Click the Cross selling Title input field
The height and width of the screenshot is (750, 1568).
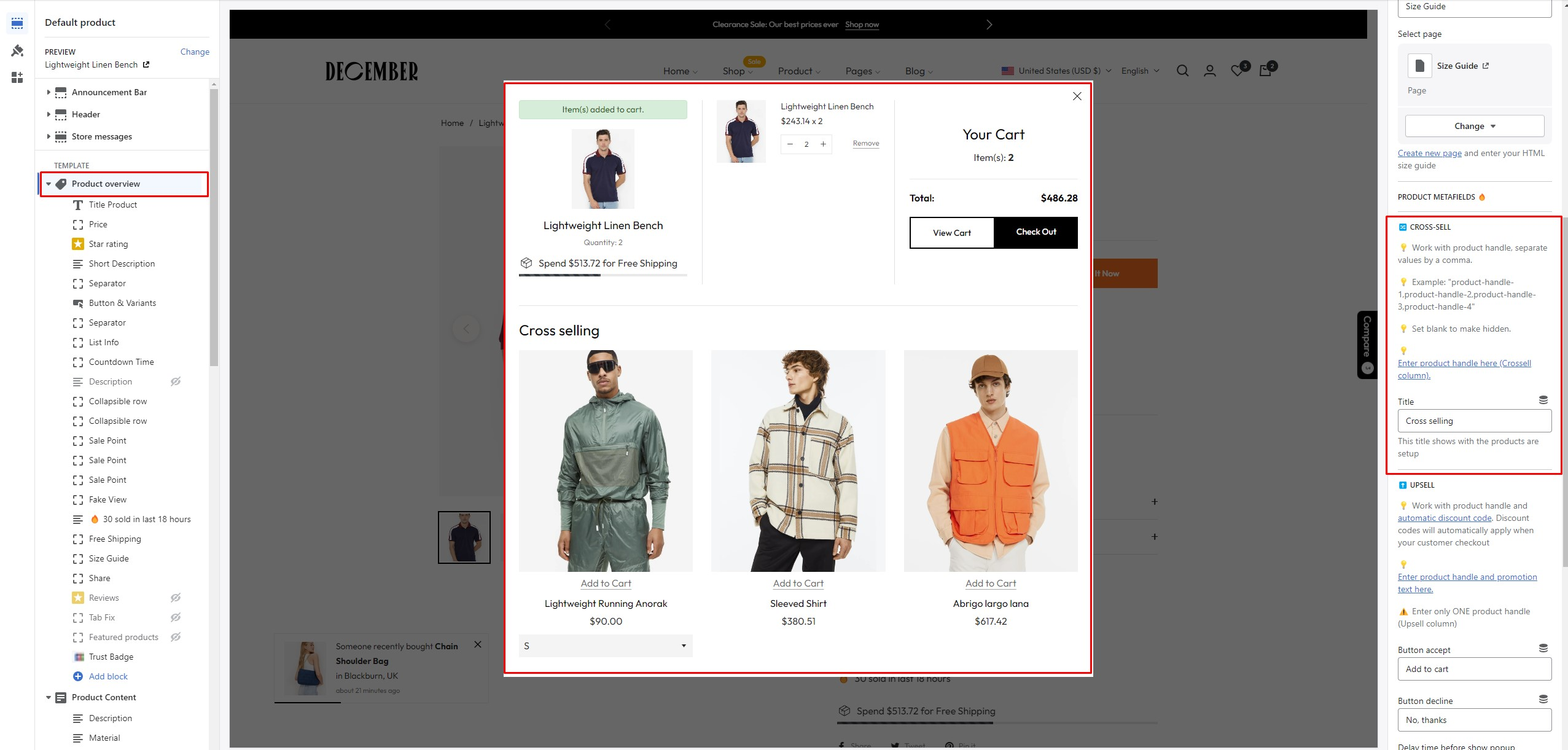pyautogui.click(x=1474, y=421)
